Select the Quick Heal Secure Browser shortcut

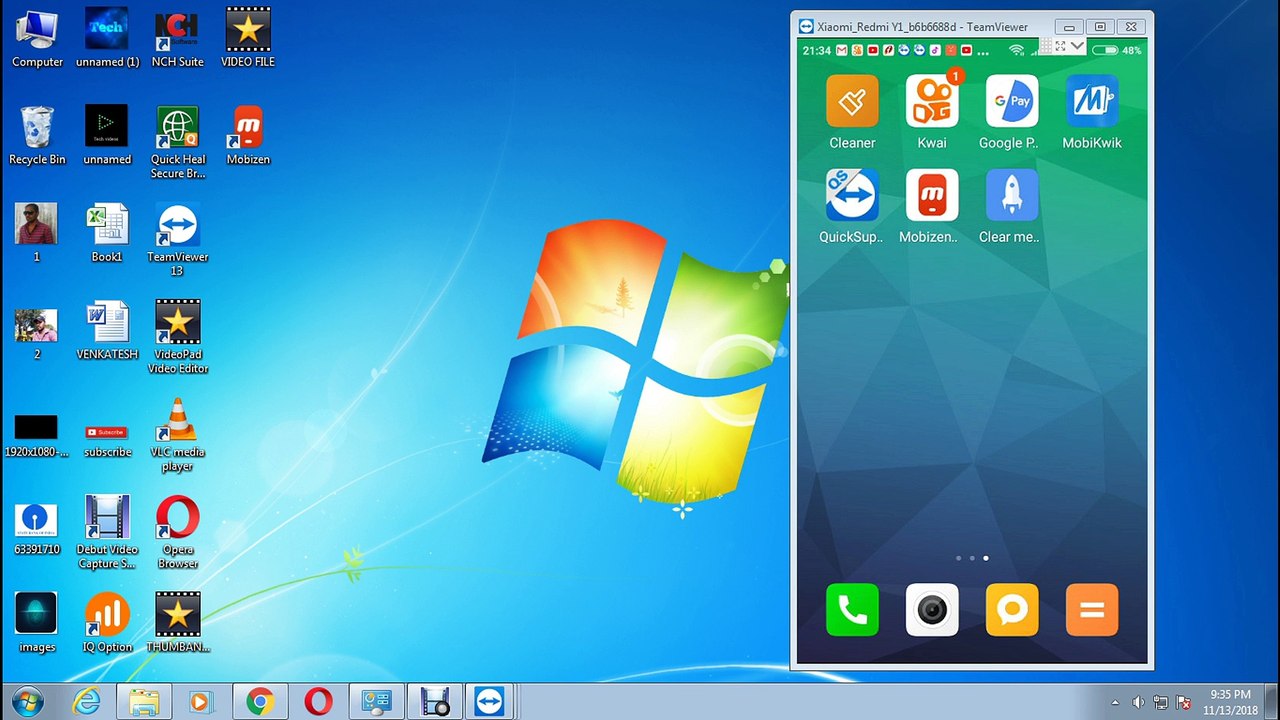click(178, 143)
